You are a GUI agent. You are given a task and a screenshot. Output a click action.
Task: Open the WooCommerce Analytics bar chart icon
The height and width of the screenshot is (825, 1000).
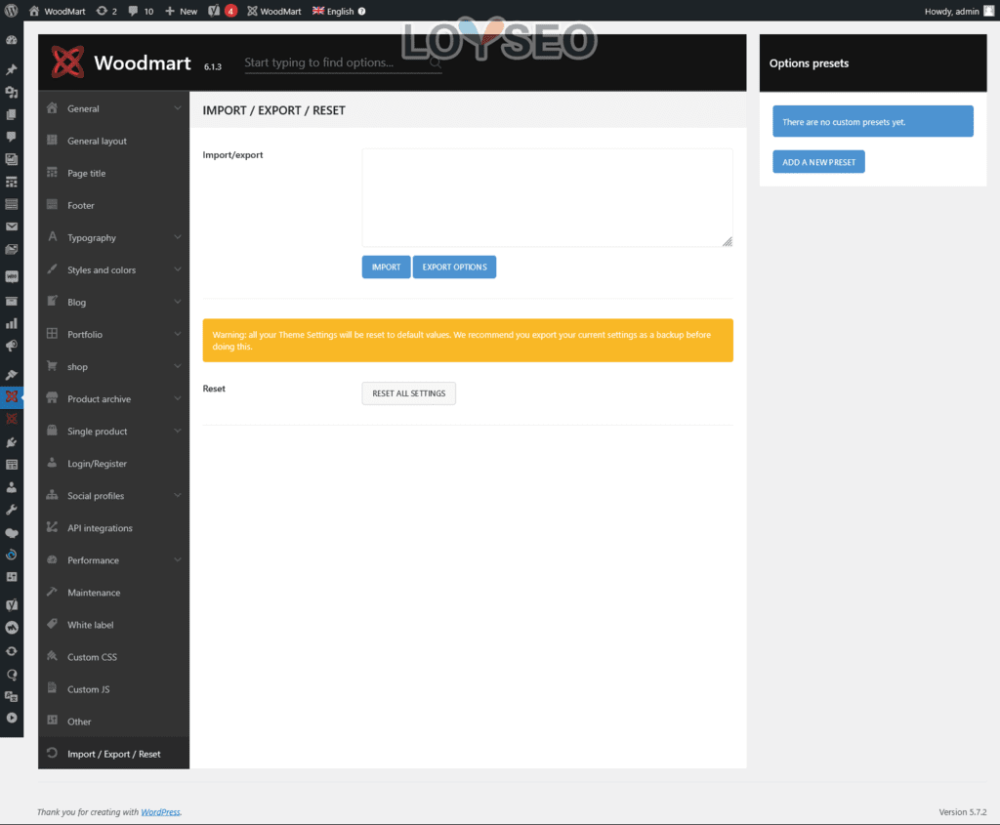click(x=11, y=324)
